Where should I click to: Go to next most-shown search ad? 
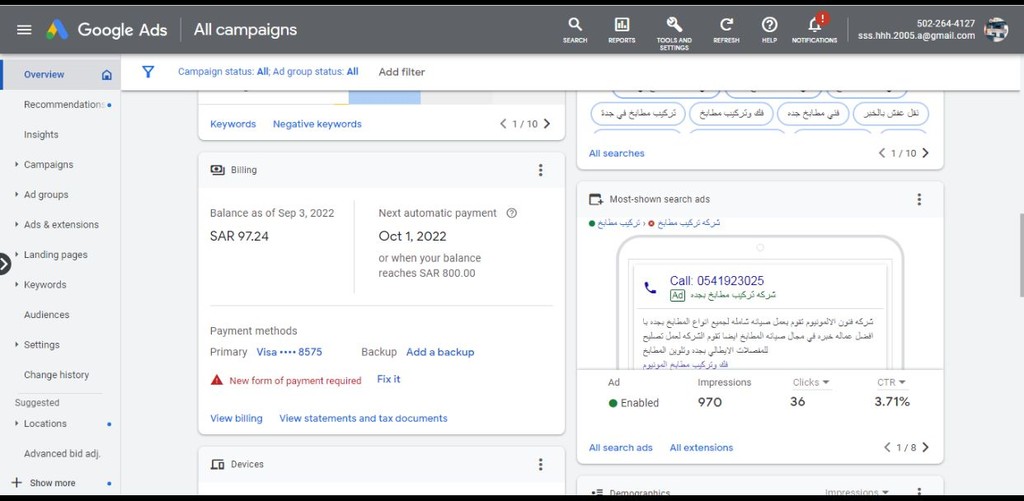point(925,447)
